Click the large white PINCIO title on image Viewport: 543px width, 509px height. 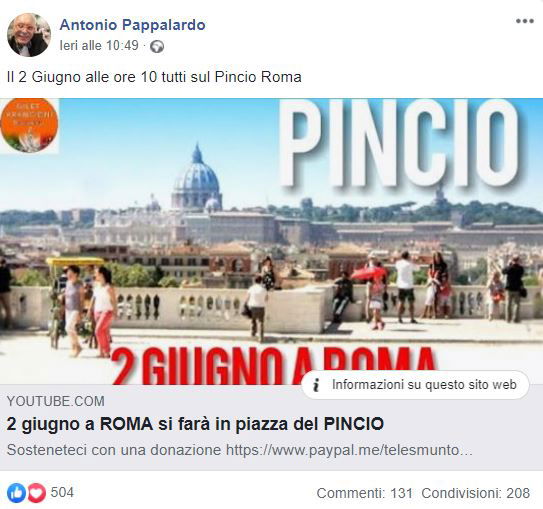point(401,143)
